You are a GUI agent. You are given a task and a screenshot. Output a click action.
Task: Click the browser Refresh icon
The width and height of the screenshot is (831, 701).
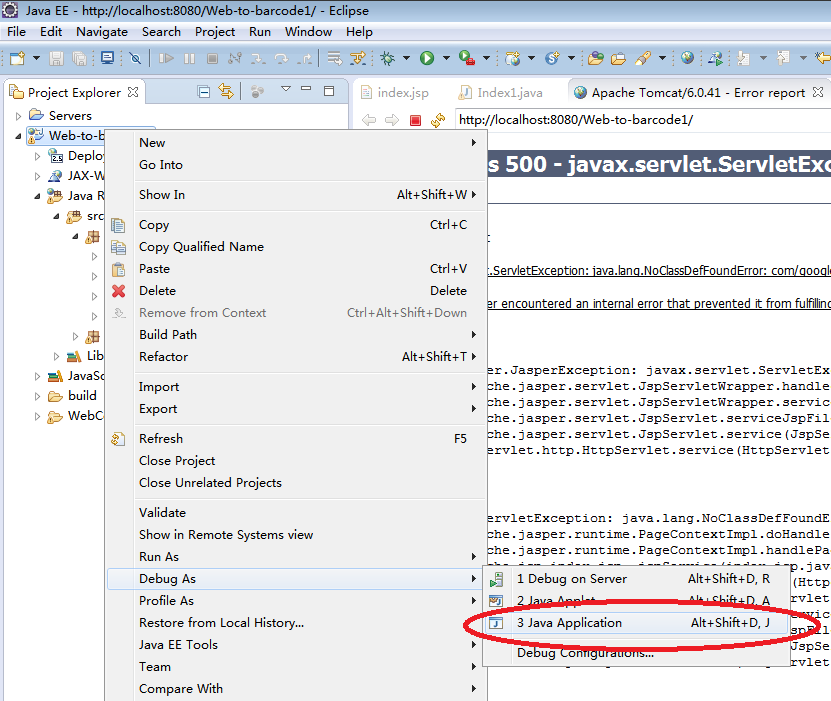click(438, 120)
